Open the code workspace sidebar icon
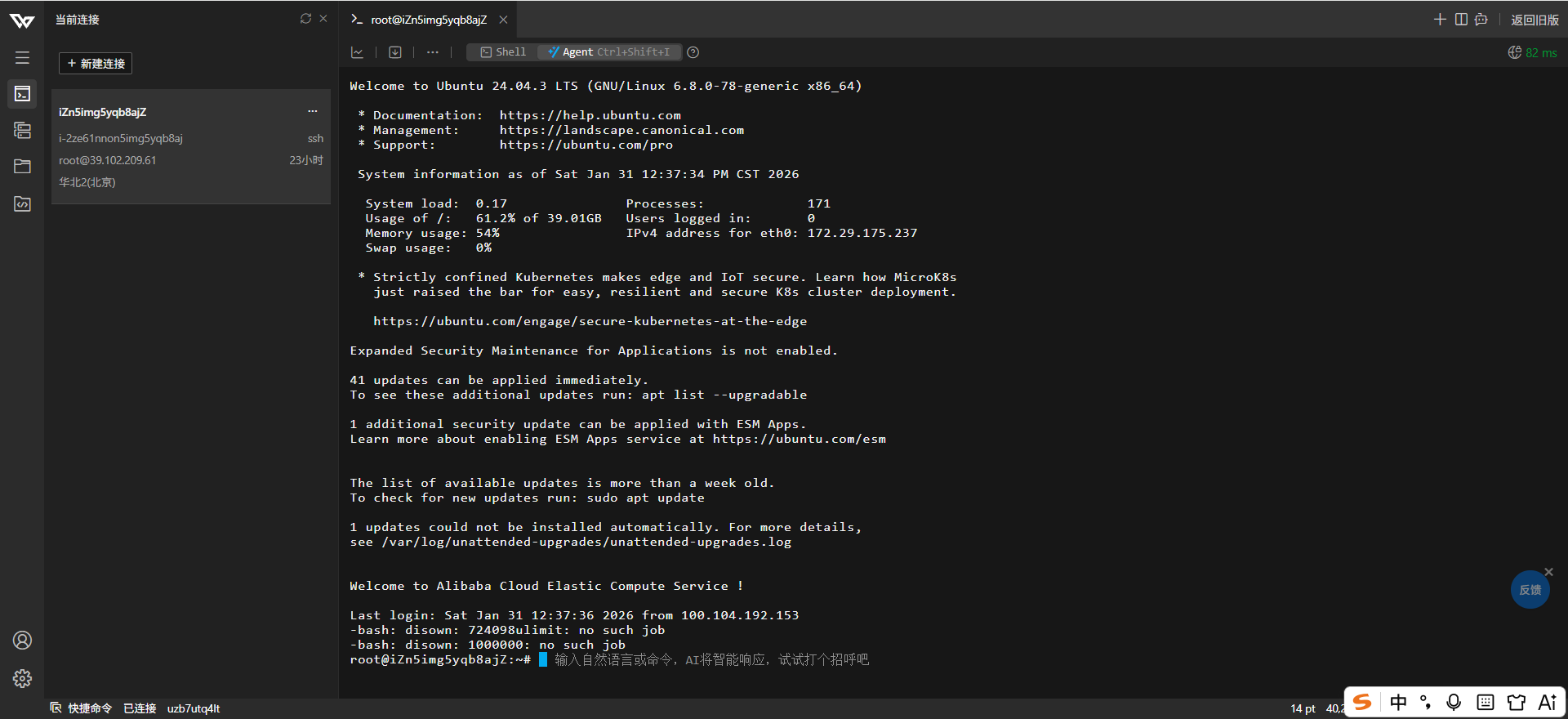The height and width of the screenshot is (719, 1568). pos(22,203)
